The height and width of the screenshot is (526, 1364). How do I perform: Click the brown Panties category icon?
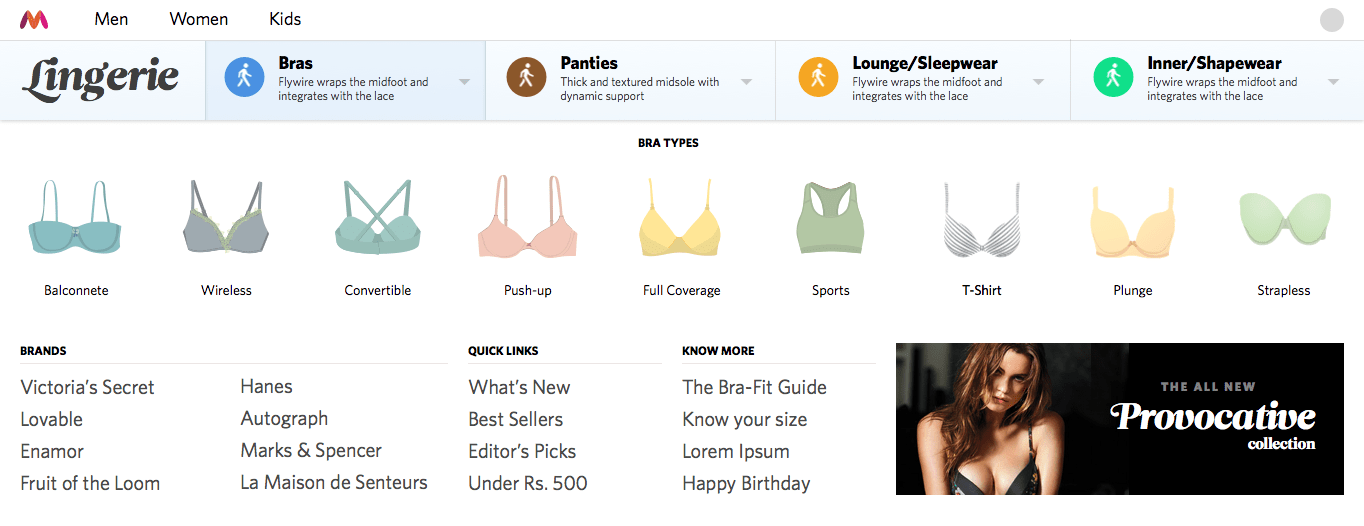(526, 77)
